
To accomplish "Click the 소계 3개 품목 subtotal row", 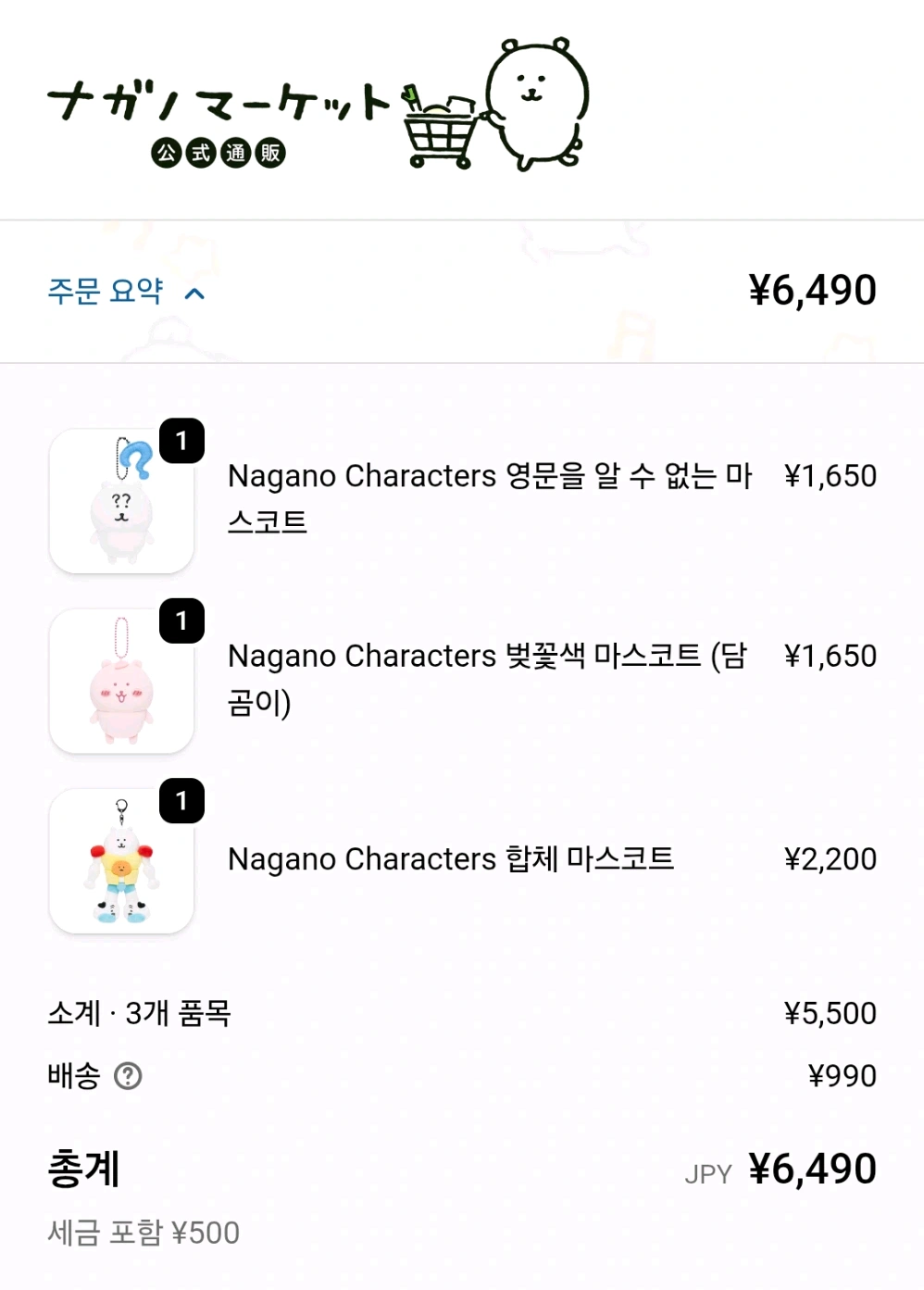I will pos(139,1013).
